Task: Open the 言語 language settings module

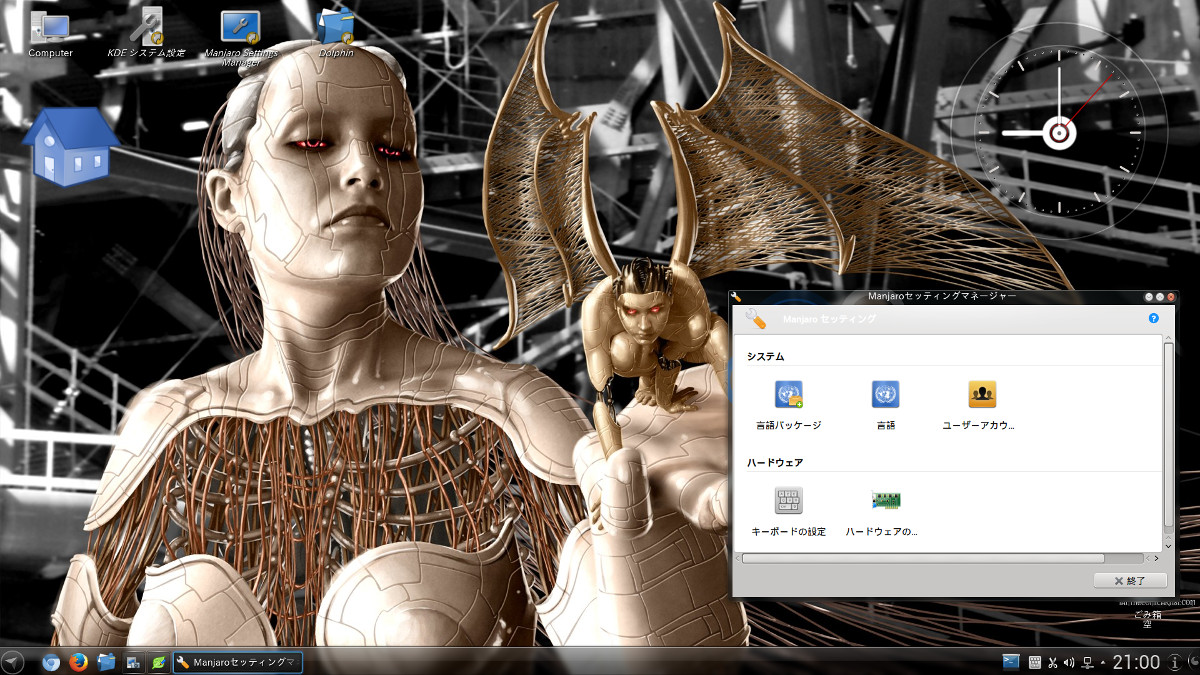Action: tap(885, 405)
